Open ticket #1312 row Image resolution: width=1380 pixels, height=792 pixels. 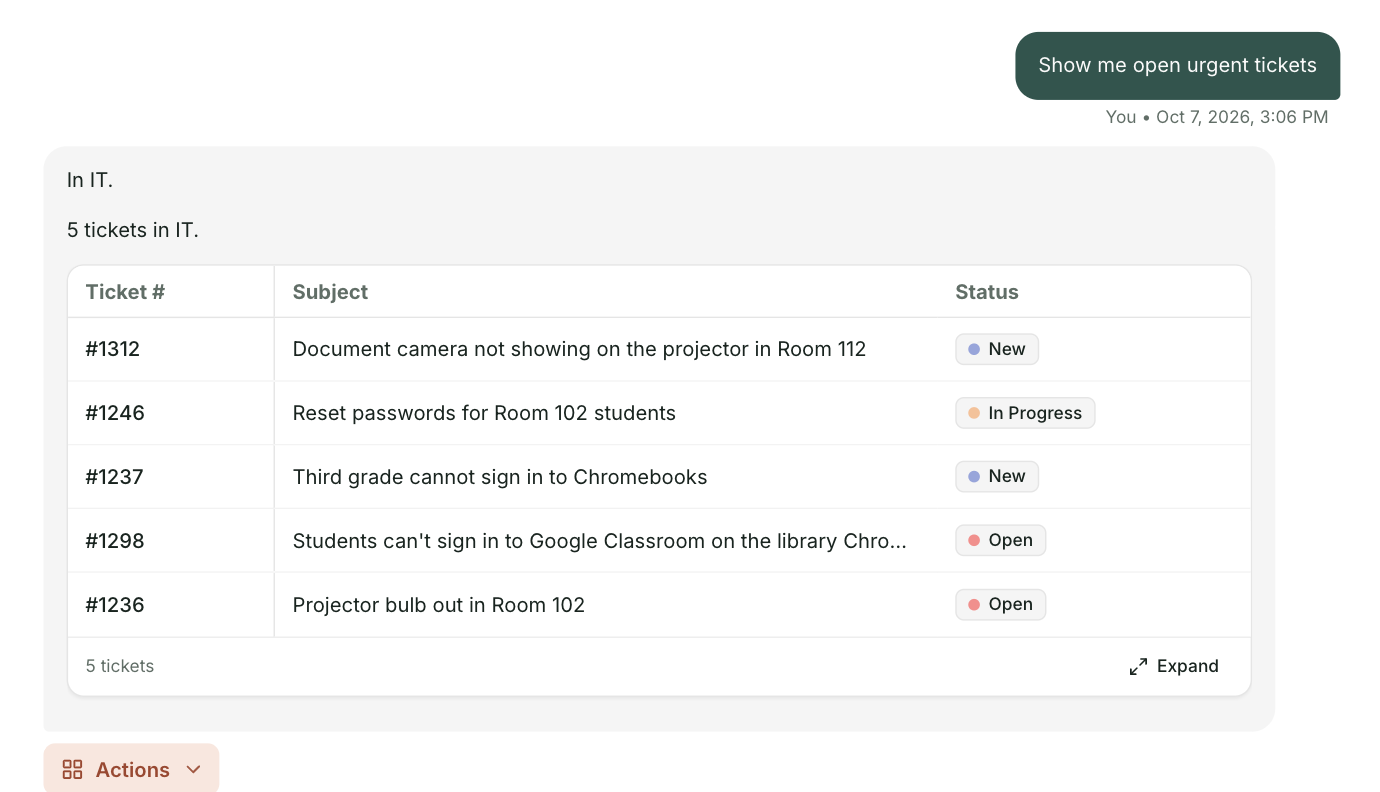(x=659, y=349)
